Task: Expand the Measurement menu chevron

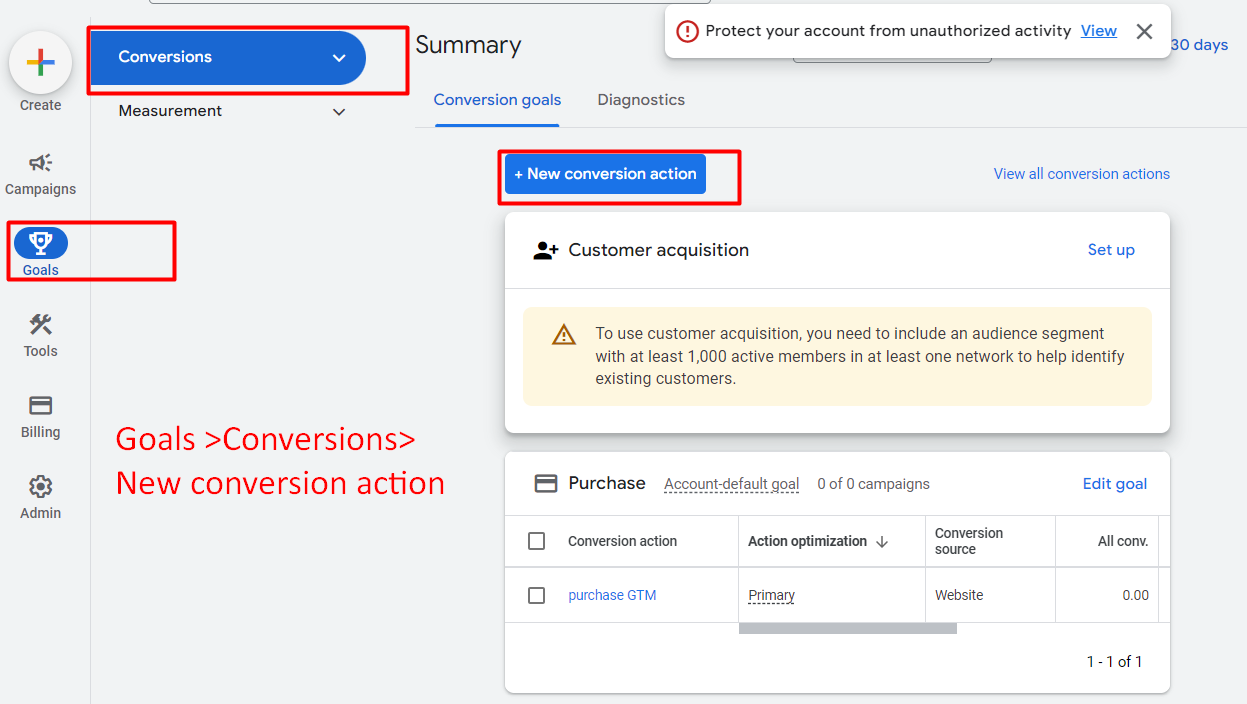Action: point(339,112)
